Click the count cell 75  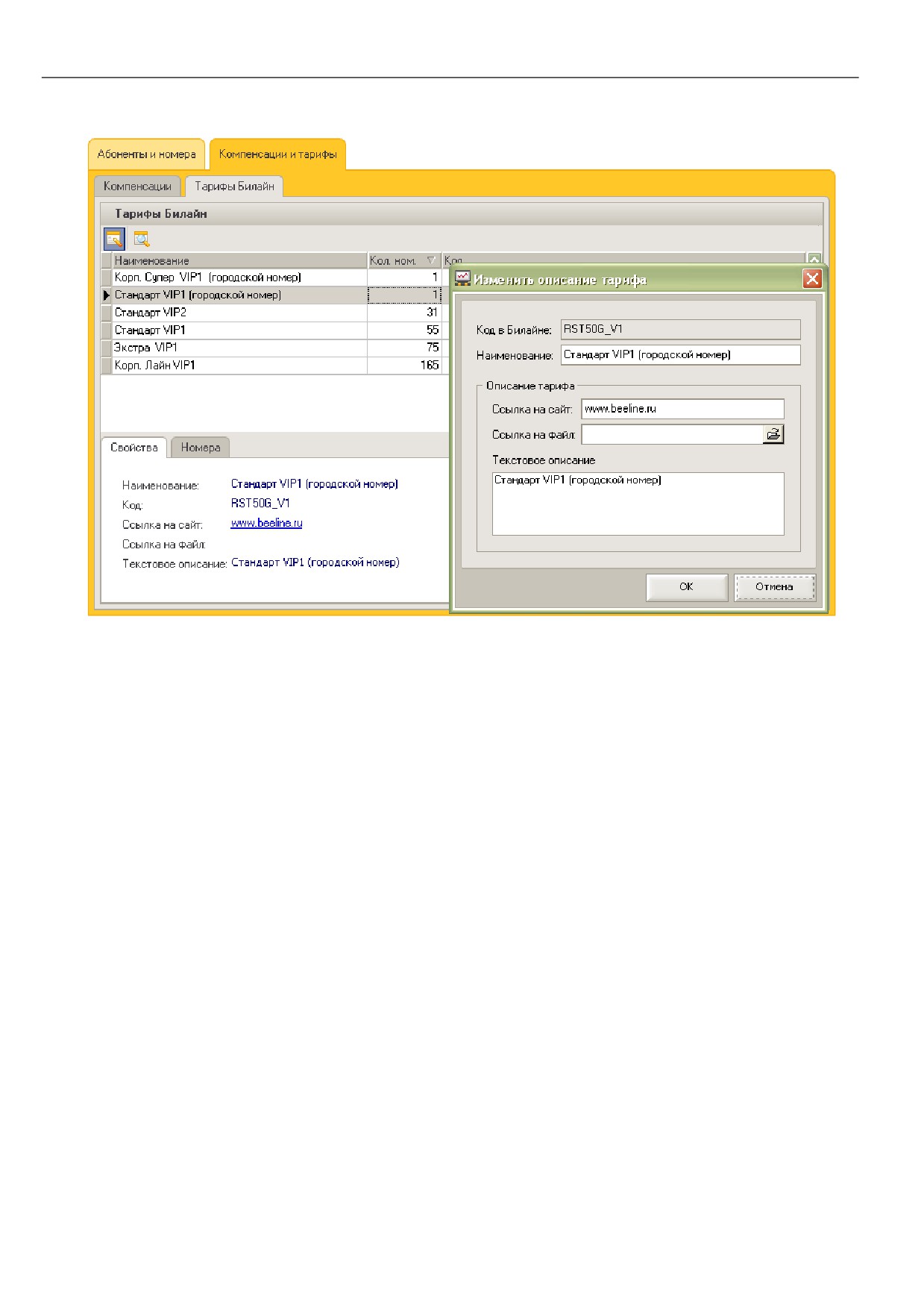click(x=404, y=348)
